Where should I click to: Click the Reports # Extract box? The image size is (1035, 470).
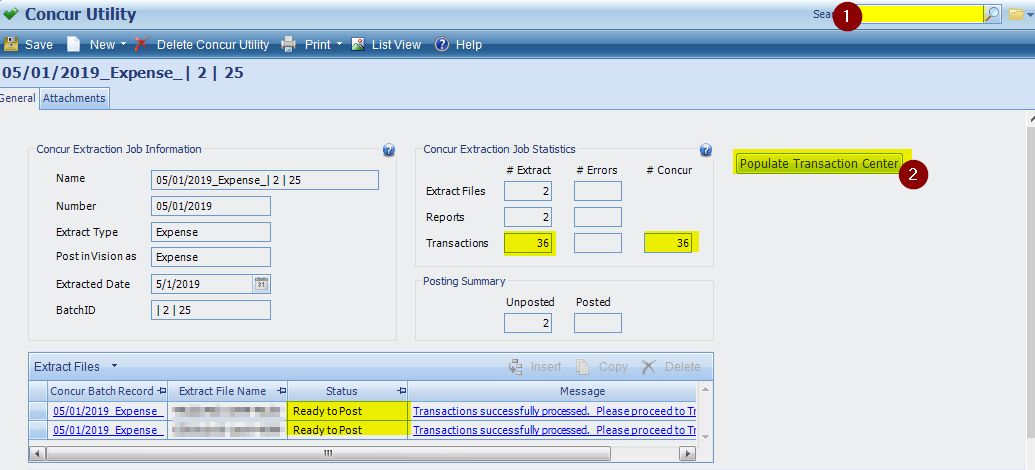528,217
